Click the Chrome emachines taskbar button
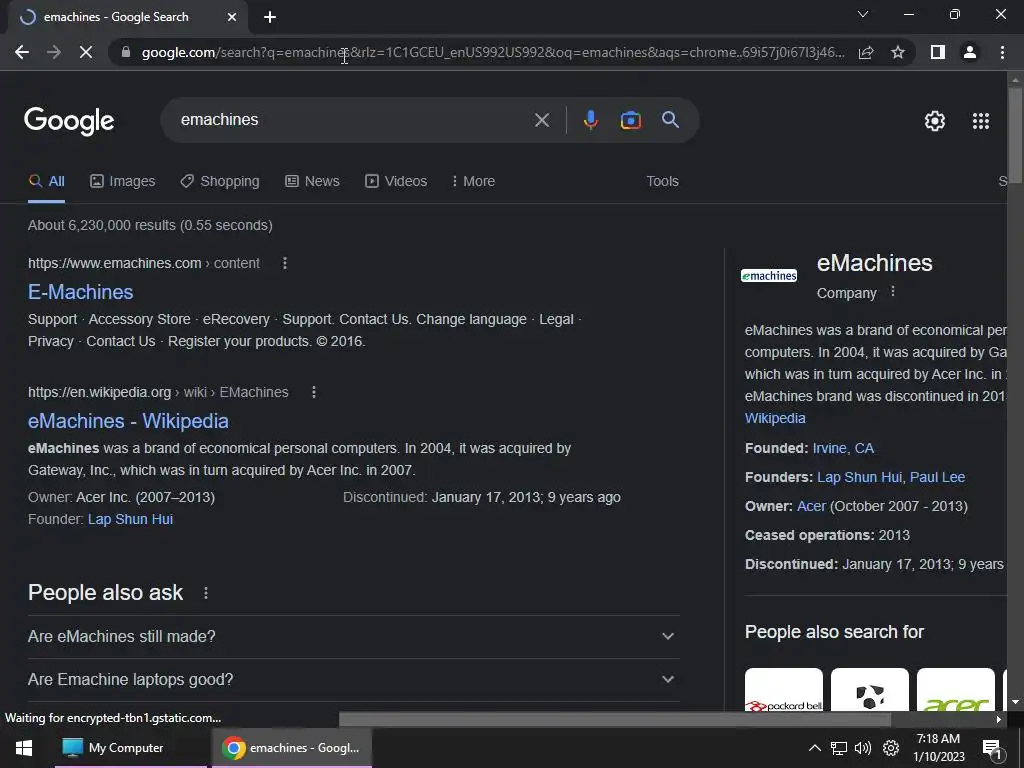The width and height of the screenshot is (1024, 768). [x=292, y=748]
